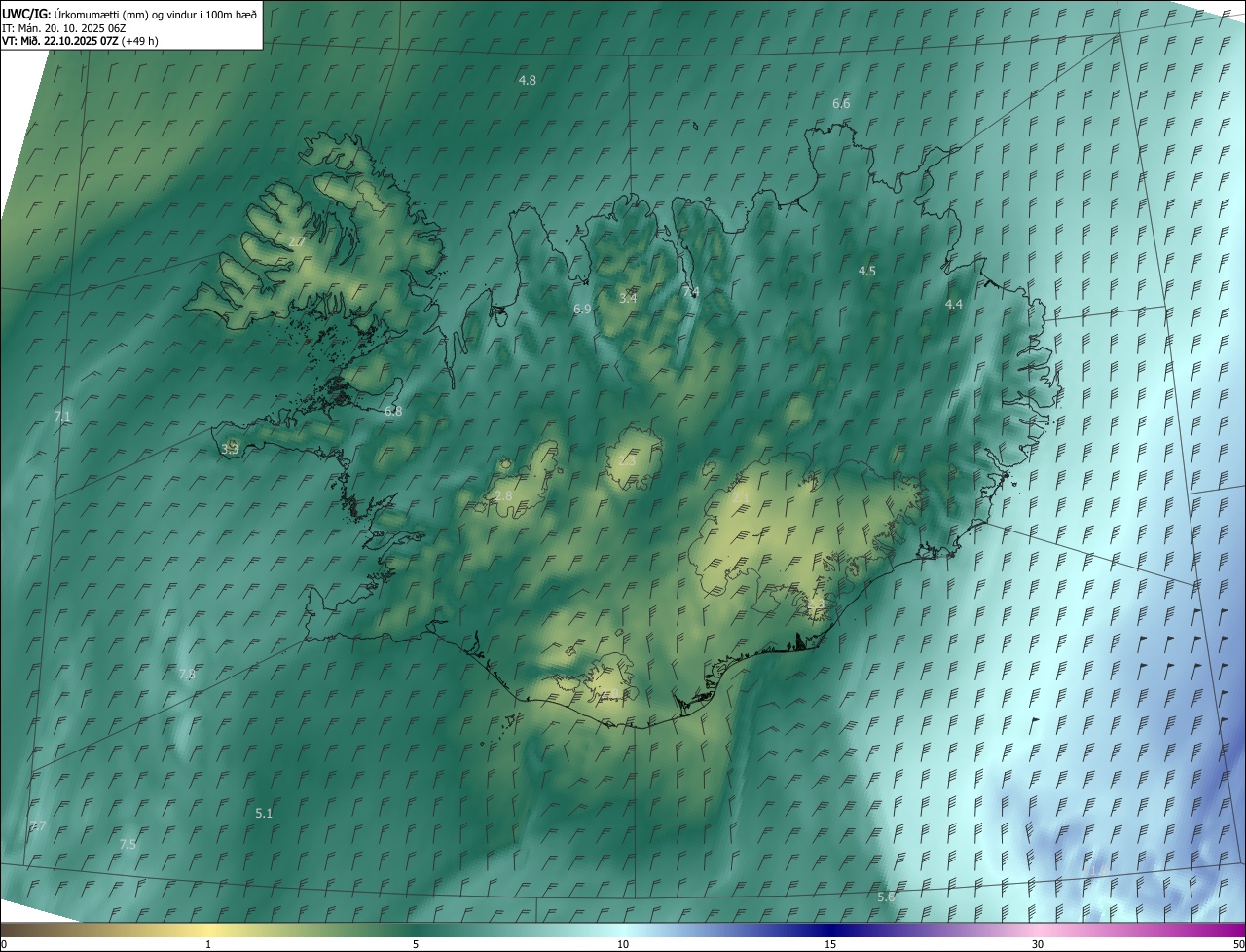Click the 1 tick on the color scale
The width and height of the screenshot is (1246, 952).
(208, 945)
